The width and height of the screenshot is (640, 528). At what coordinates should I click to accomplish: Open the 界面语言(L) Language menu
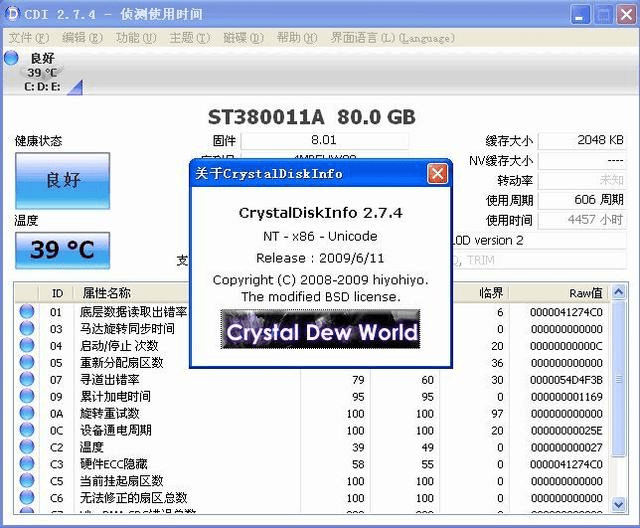392,38
